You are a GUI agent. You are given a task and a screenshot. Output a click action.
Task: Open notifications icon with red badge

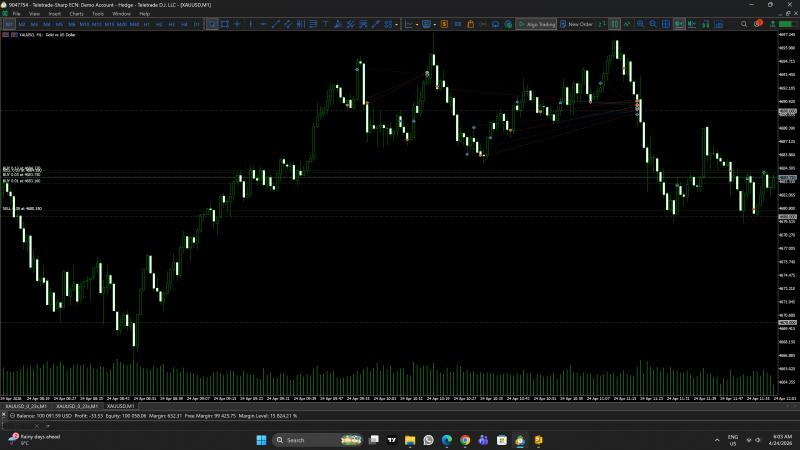point(758,23)
